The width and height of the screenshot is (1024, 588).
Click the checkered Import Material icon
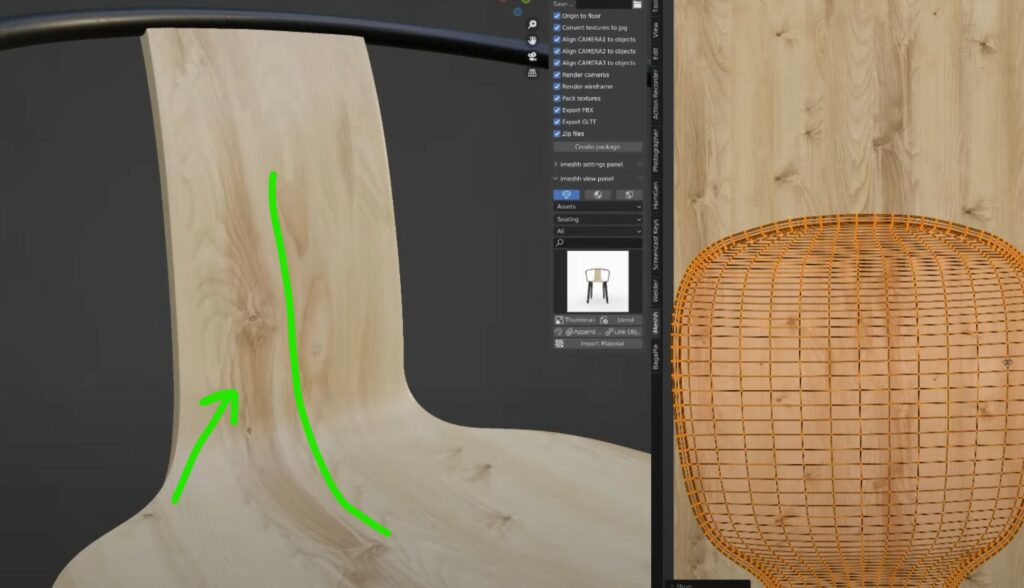[x=560, y=344]
